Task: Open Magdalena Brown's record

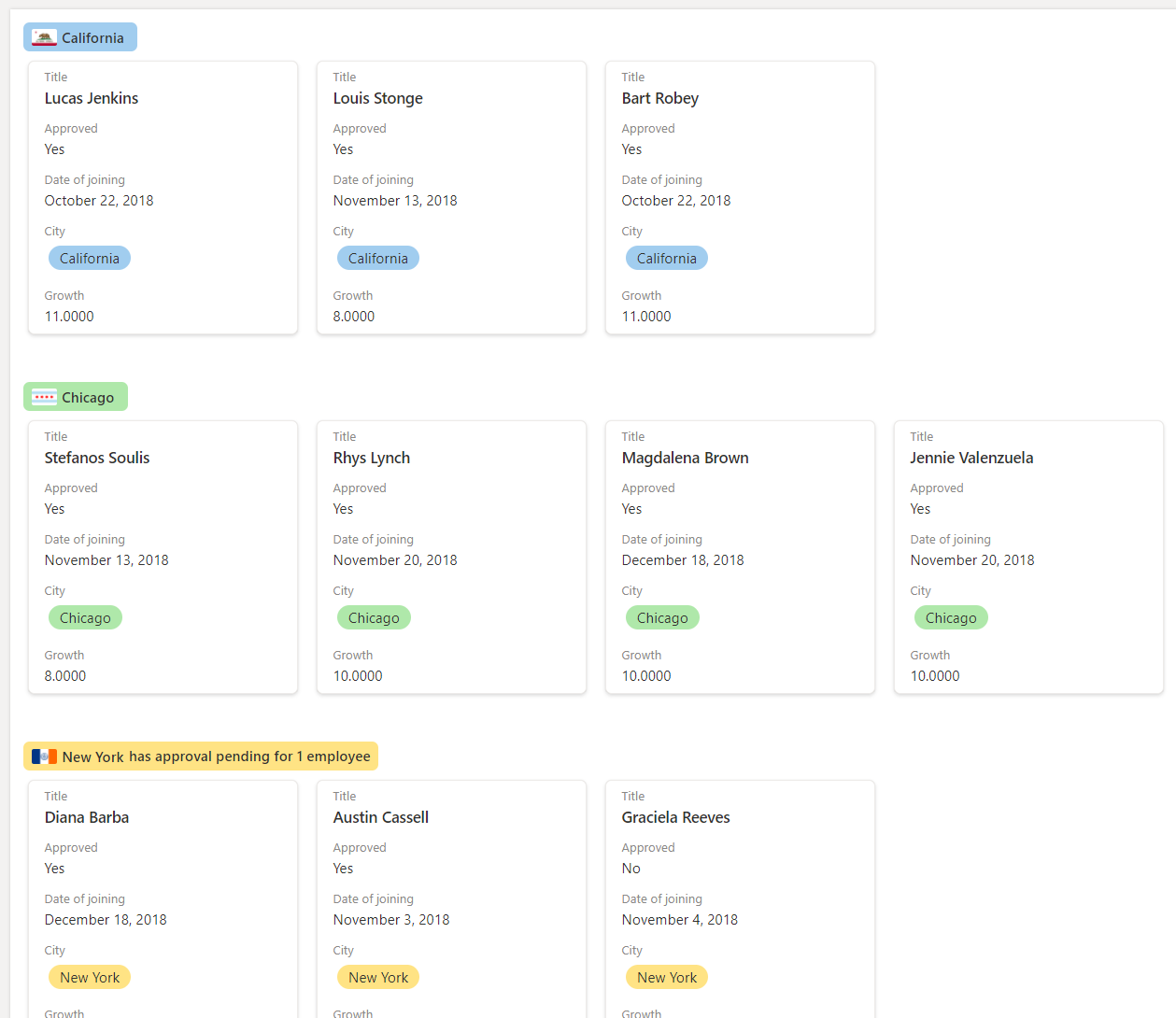Action: [x=685, y=457]
